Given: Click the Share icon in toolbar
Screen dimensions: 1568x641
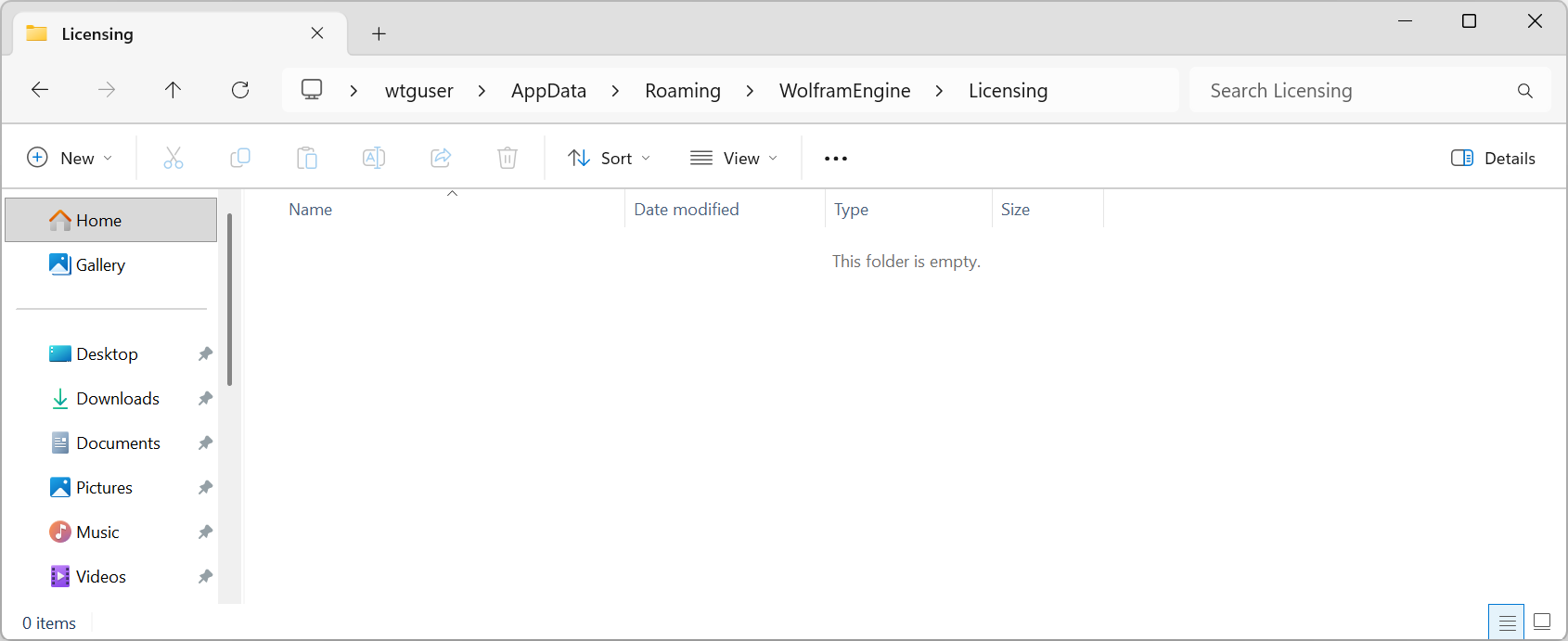Looking at the screenshot, I should [441, 158].
